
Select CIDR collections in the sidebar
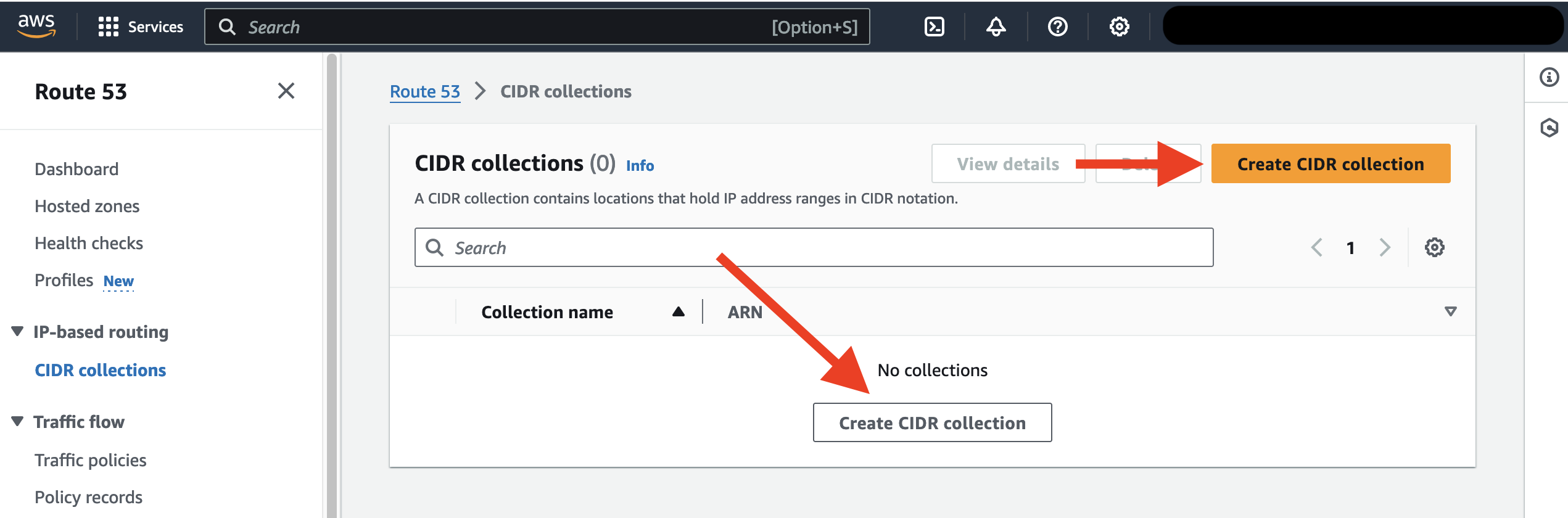[x=100, y=370]
